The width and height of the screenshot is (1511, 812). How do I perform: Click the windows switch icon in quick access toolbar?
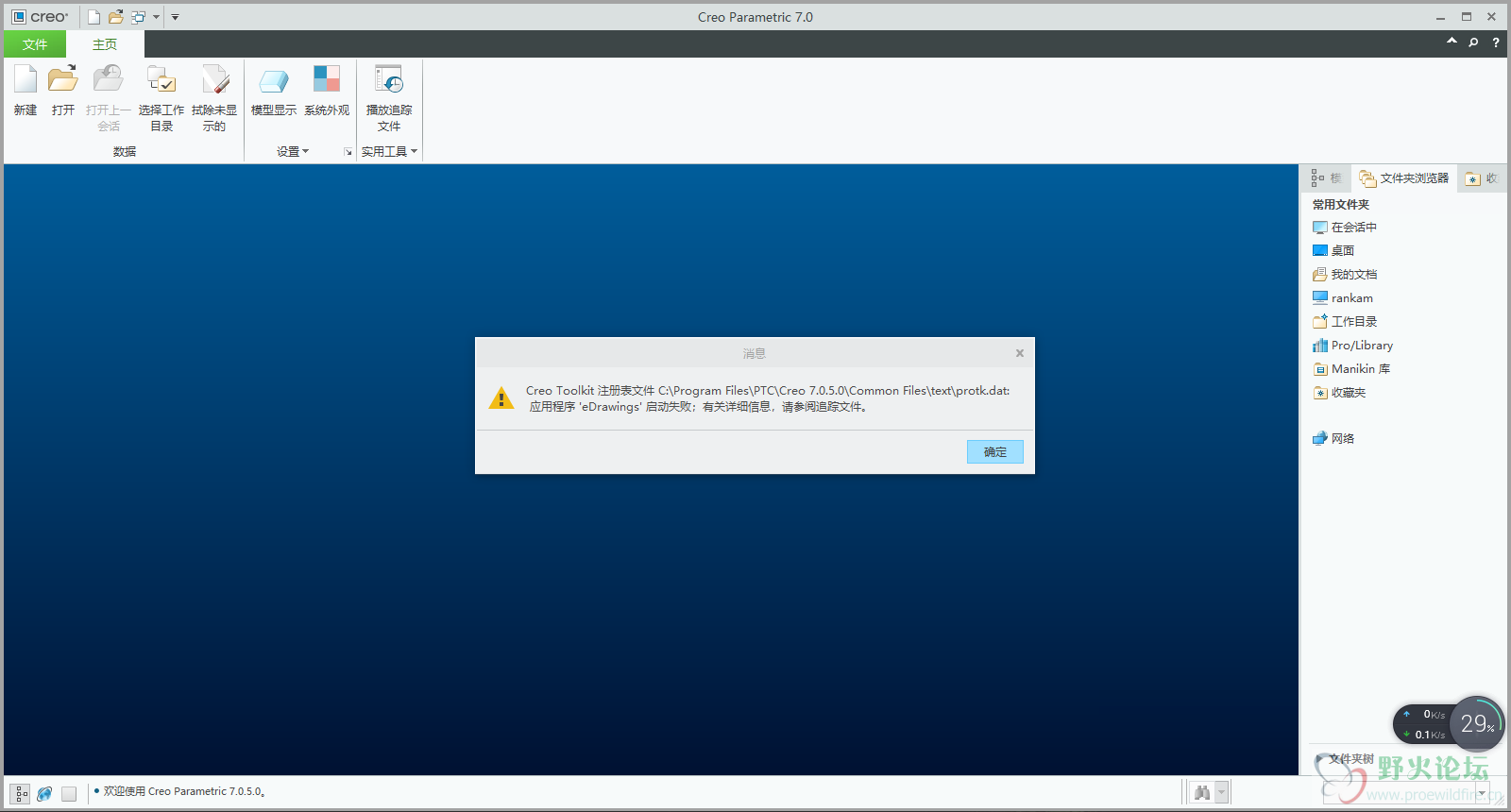pyautogui.click(x=138, y=17)
